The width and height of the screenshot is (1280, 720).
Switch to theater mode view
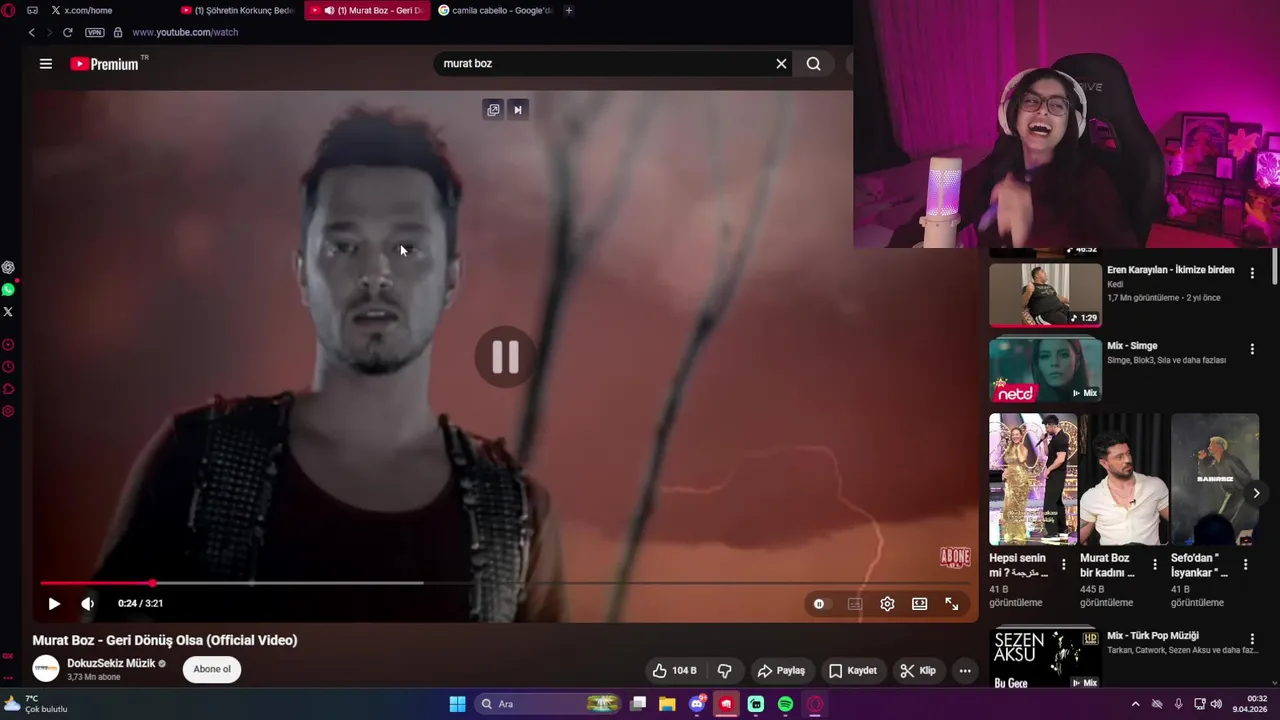tap(919, 604)
